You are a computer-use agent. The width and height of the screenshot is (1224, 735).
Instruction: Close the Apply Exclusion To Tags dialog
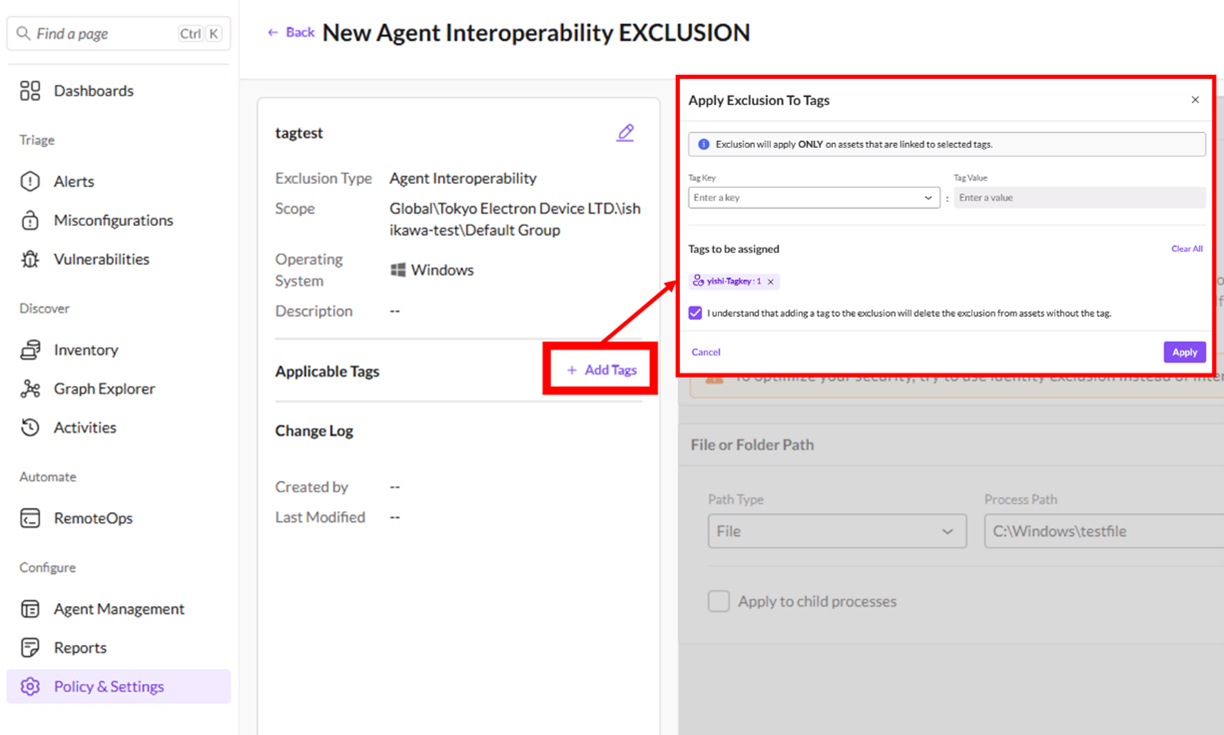(1195, 100)
